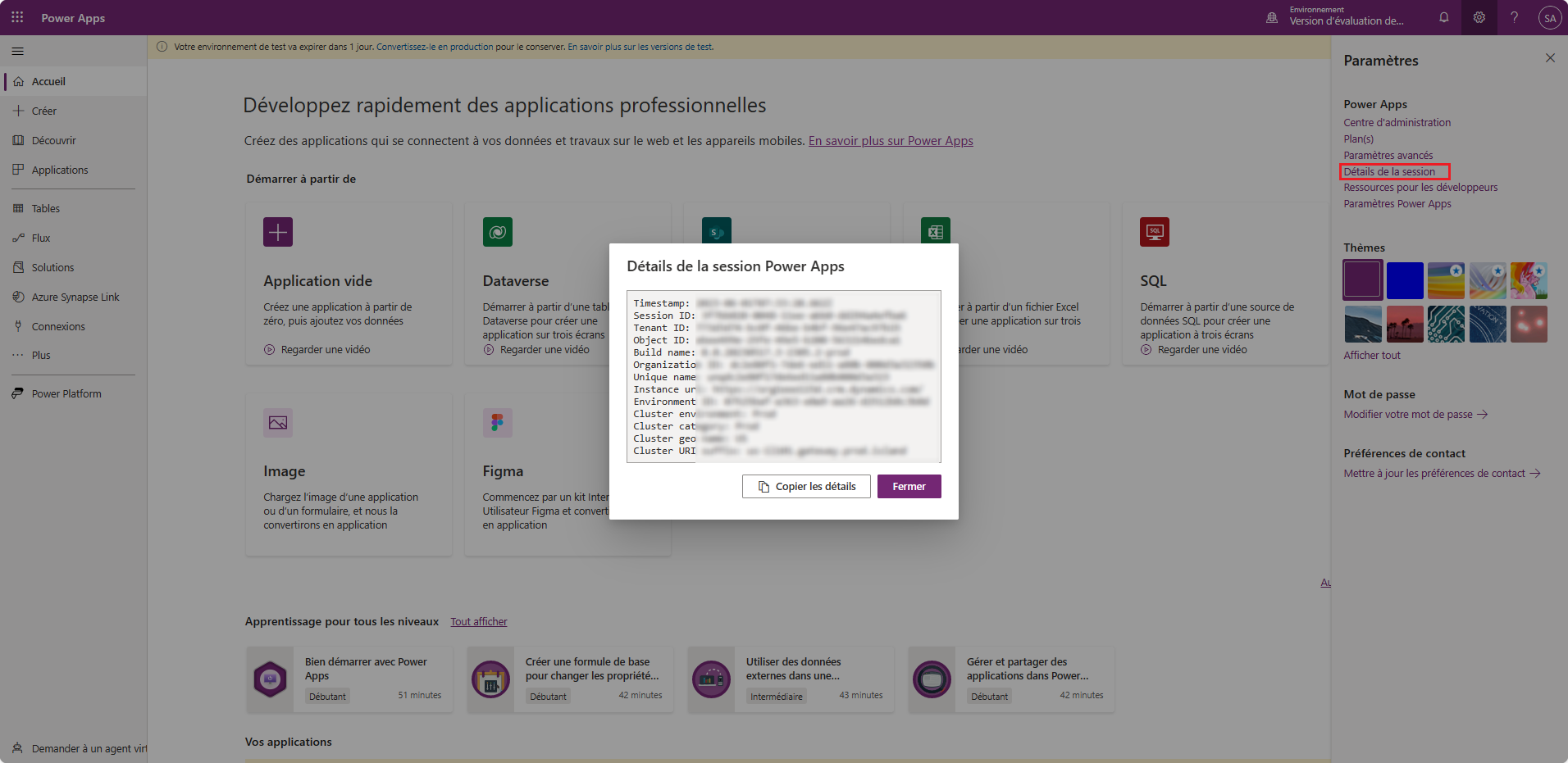Screen dimensions: 1568x763
Task: Click the Image card icon
Action: click(x=278, y=423)
